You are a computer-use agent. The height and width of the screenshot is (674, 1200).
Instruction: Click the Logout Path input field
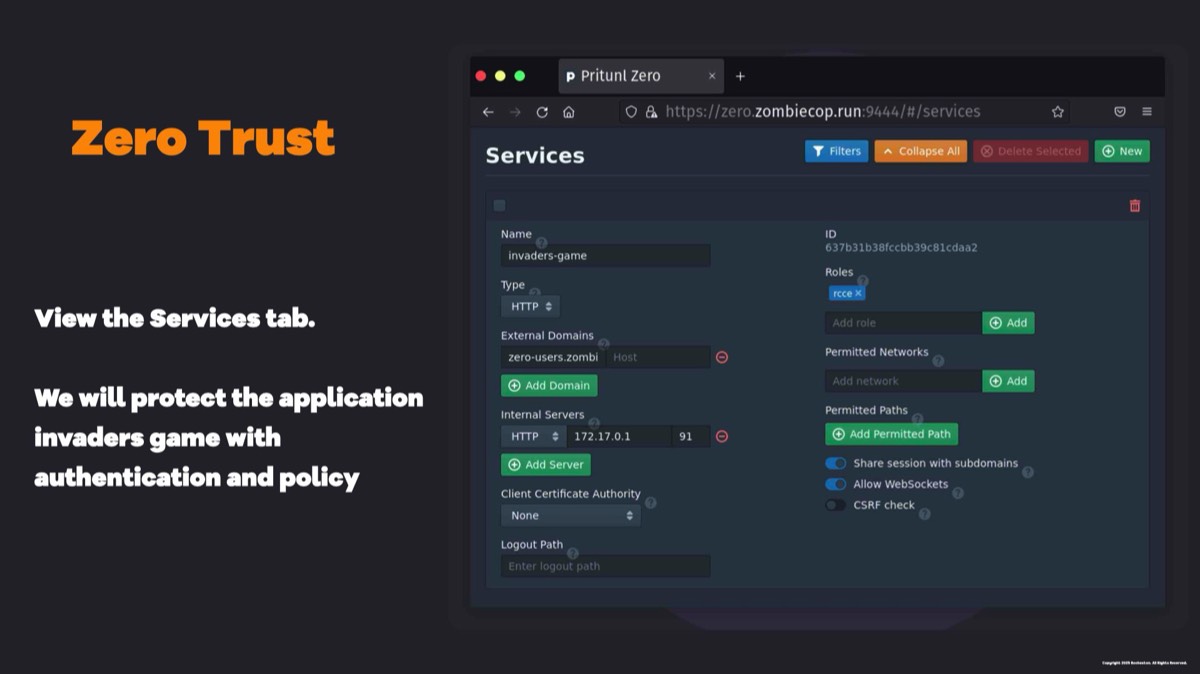pyautogui.click(x=605, y=567)
